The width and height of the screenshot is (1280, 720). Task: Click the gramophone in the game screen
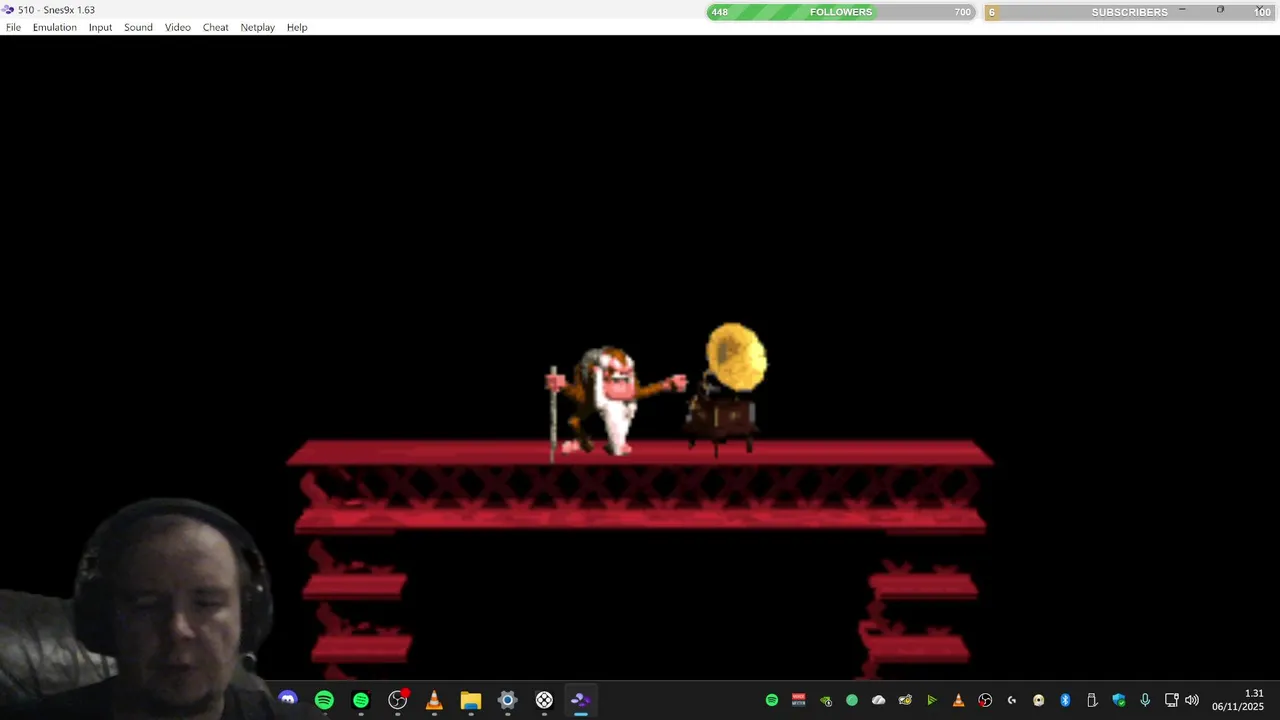coord(729,388)
